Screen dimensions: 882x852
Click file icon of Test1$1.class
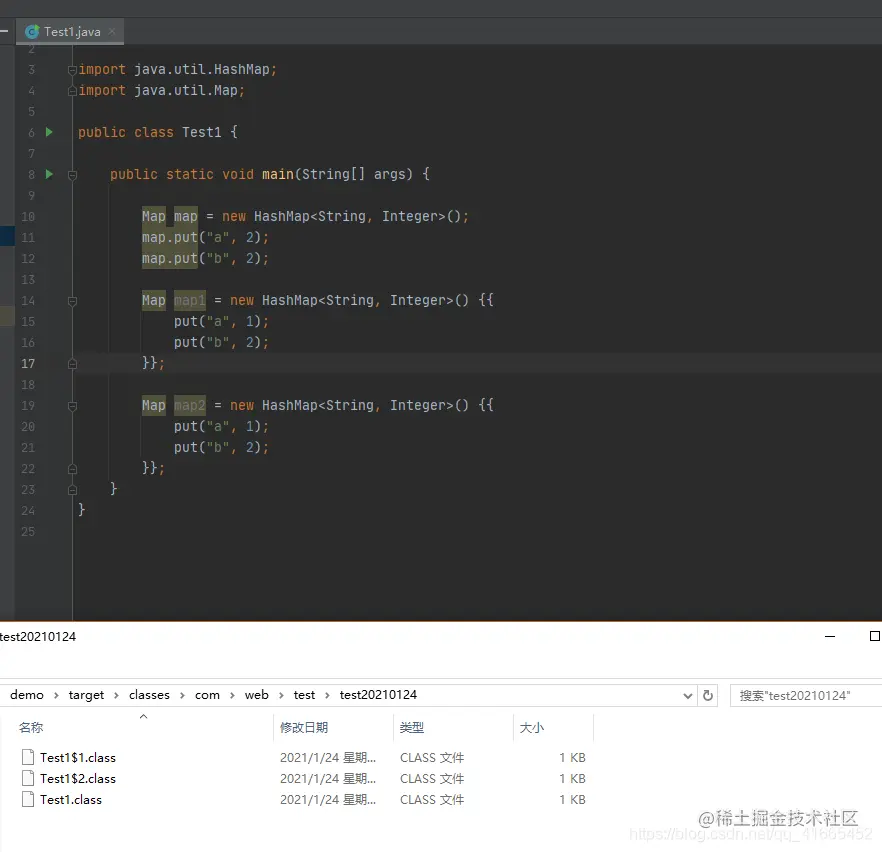tap(28, 757)
